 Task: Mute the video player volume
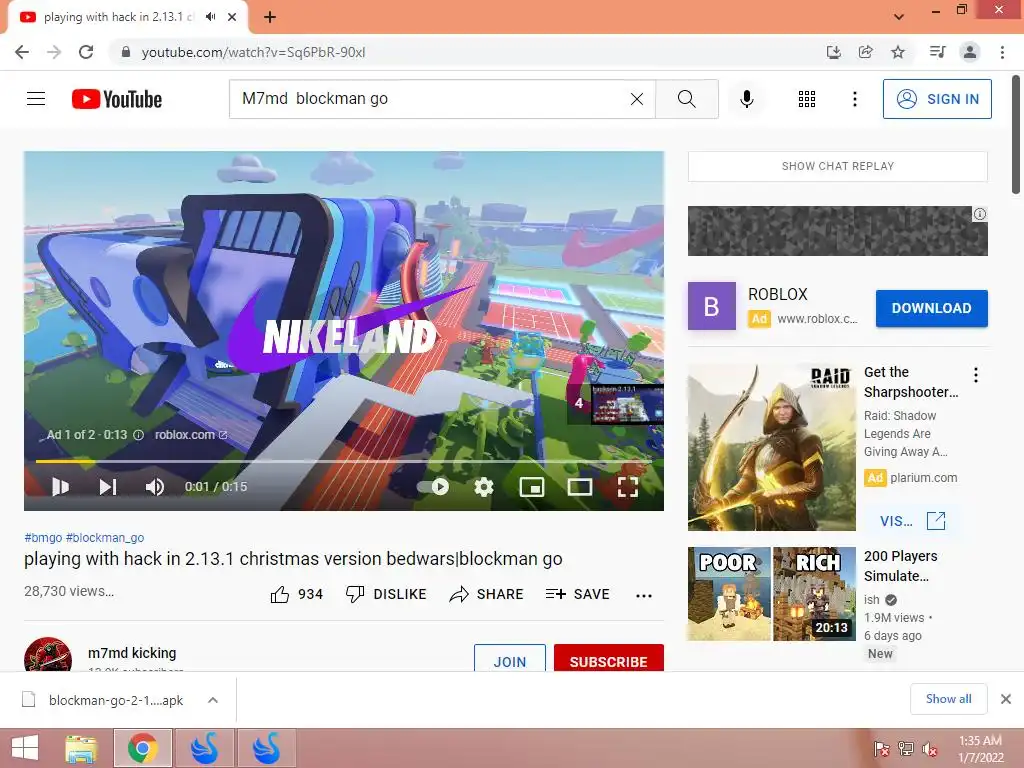155,487
